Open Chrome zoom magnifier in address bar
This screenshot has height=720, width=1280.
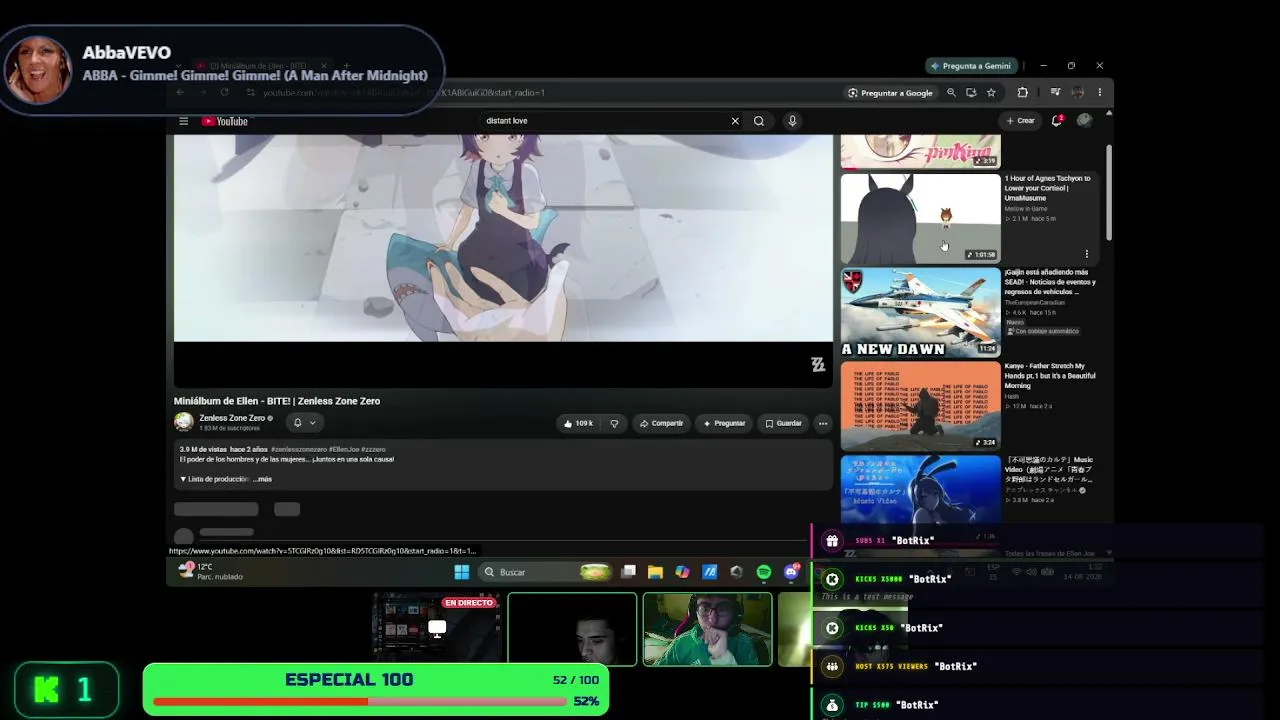951,93
